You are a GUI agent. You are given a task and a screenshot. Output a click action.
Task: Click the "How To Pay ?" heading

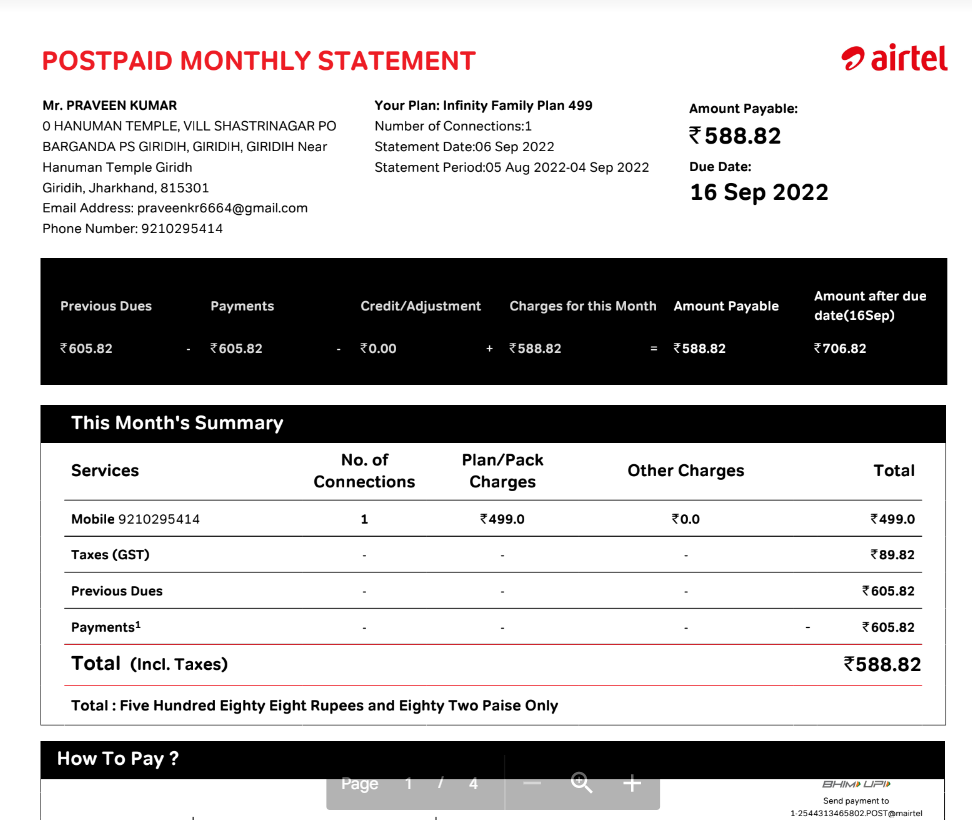[x=118, y=759]
